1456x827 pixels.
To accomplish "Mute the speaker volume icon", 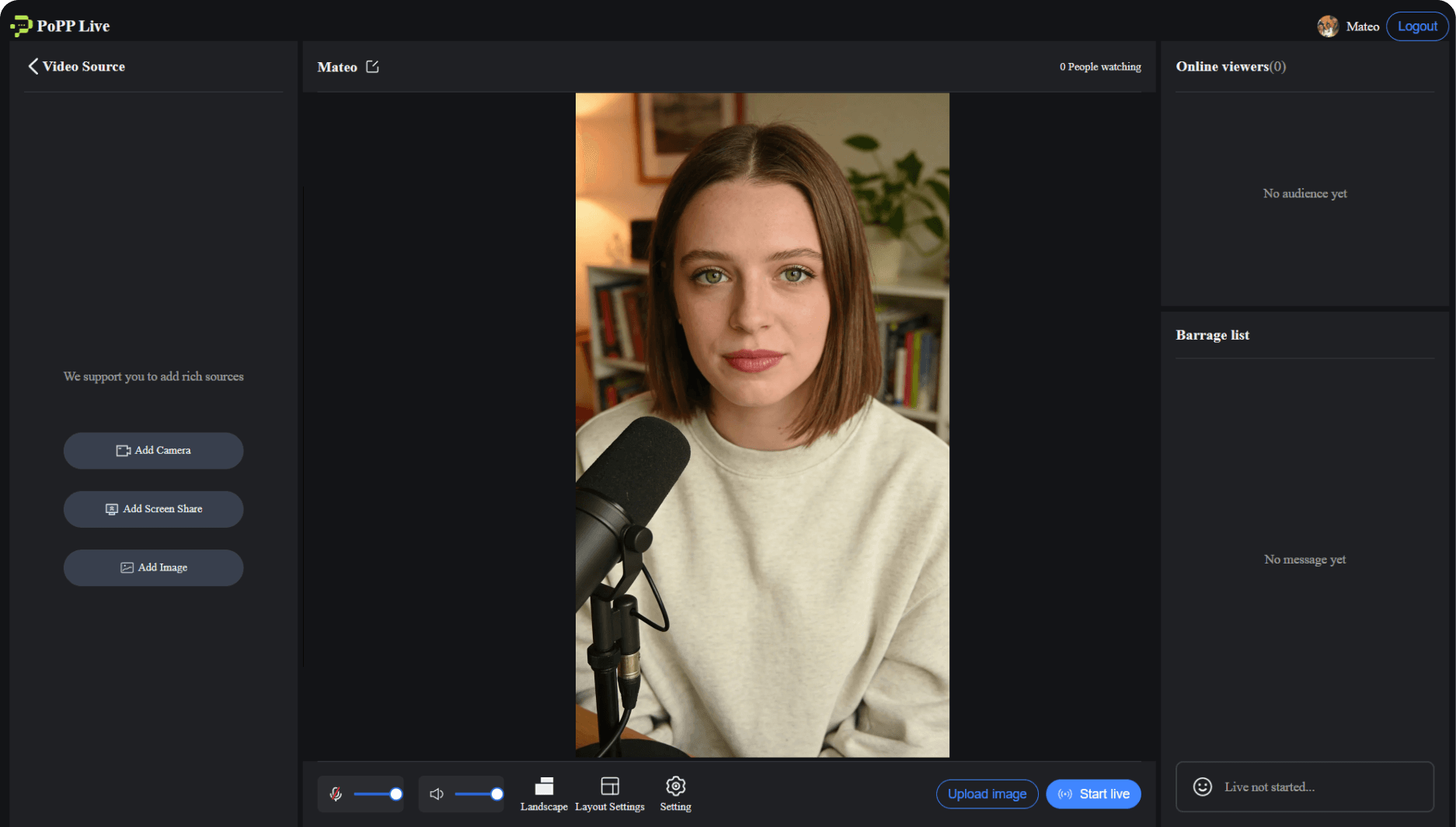I will (437, 794).
